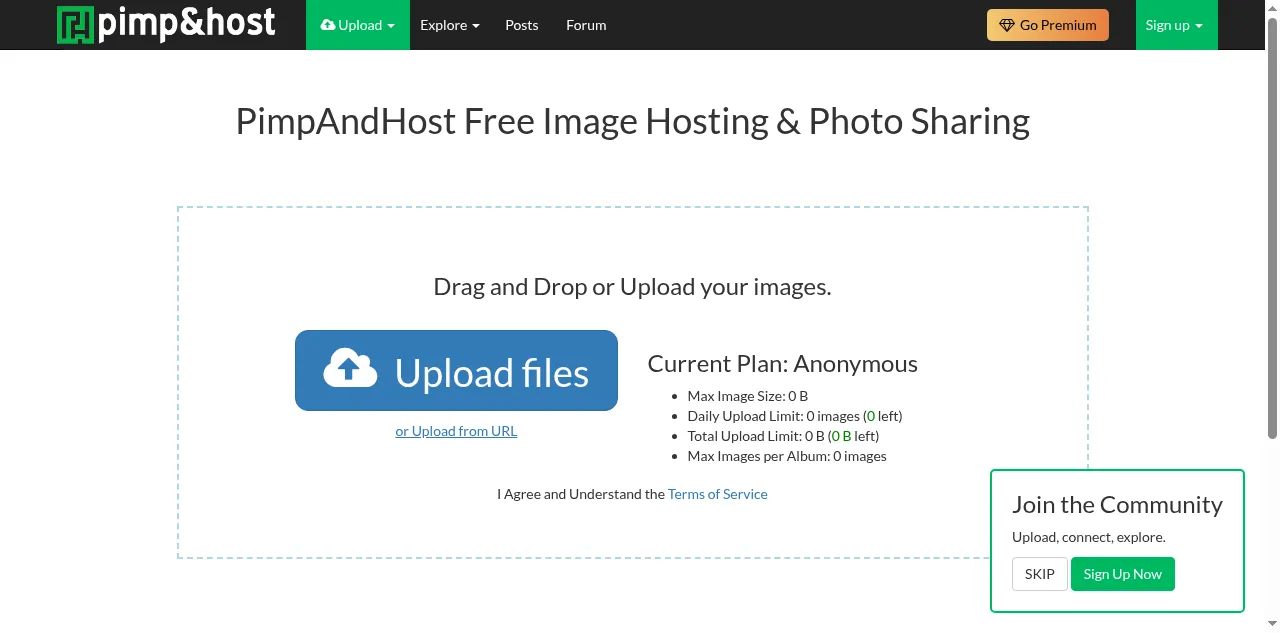Screen dimensions: 1280x633
Task: Click the Daily Upload Limit line
Action: 795,416
